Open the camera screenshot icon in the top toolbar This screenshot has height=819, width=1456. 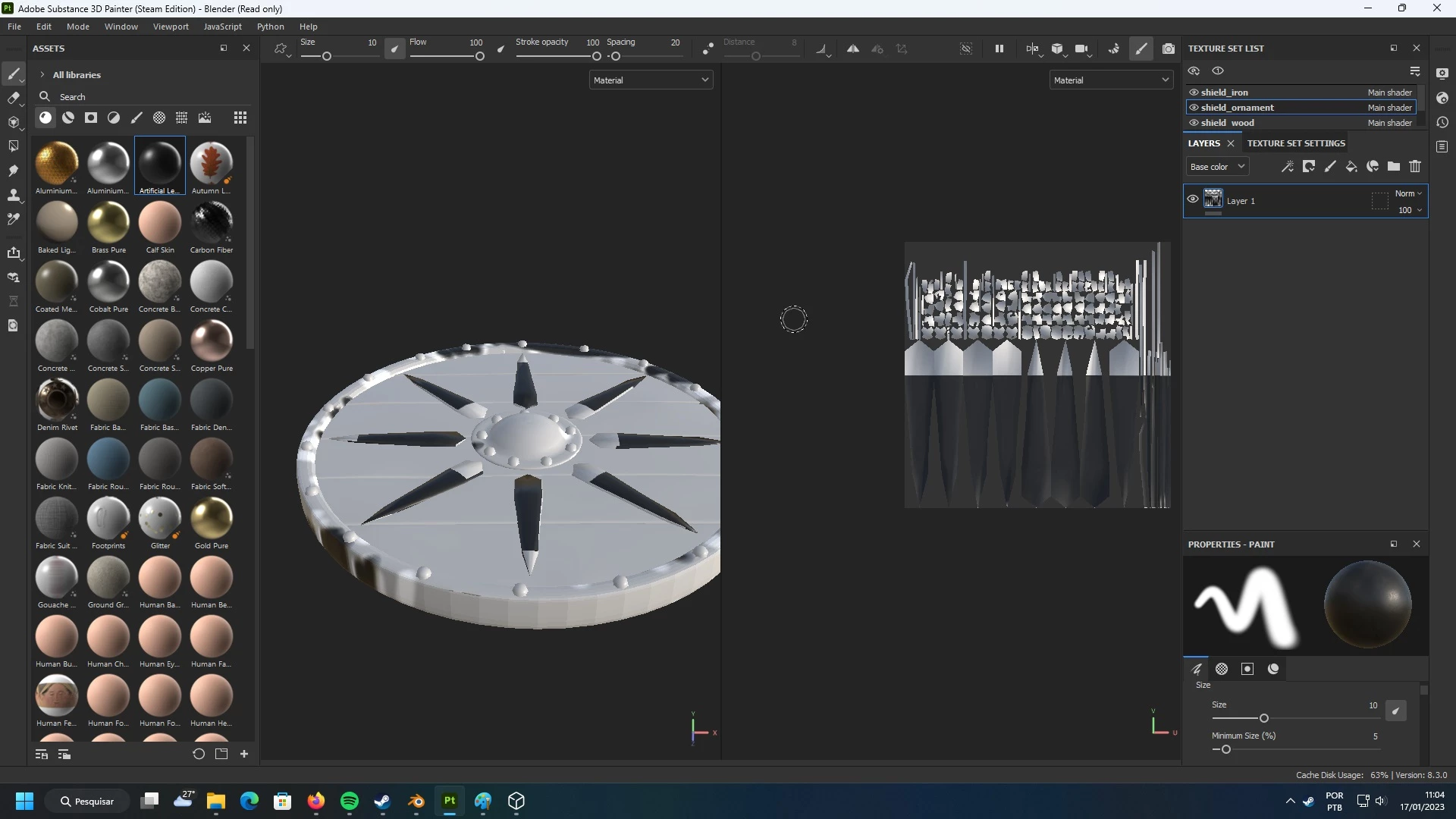coord(1169,49)
